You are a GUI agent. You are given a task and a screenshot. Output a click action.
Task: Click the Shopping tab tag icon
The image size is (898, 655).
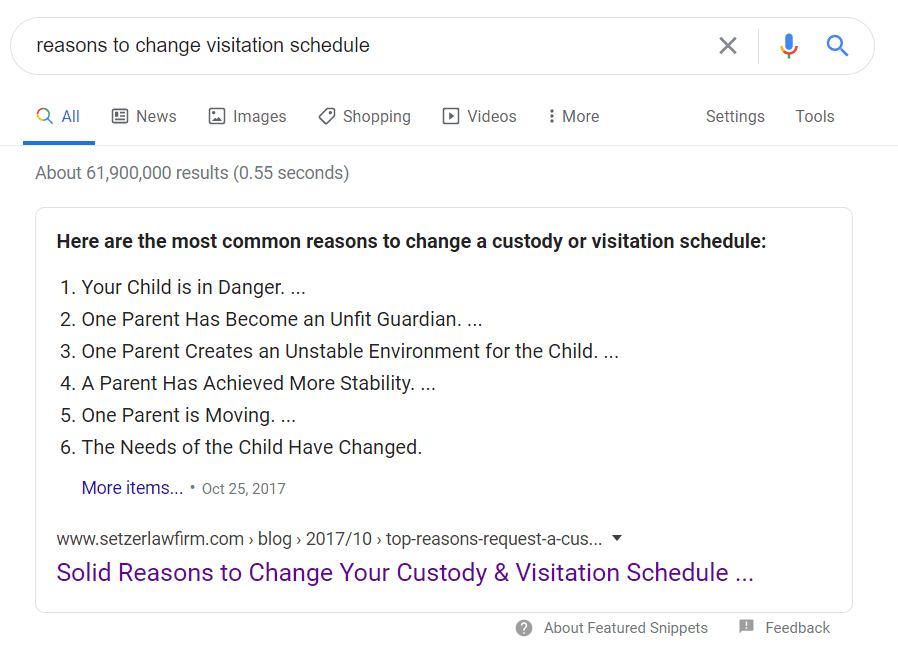(327, 116)
